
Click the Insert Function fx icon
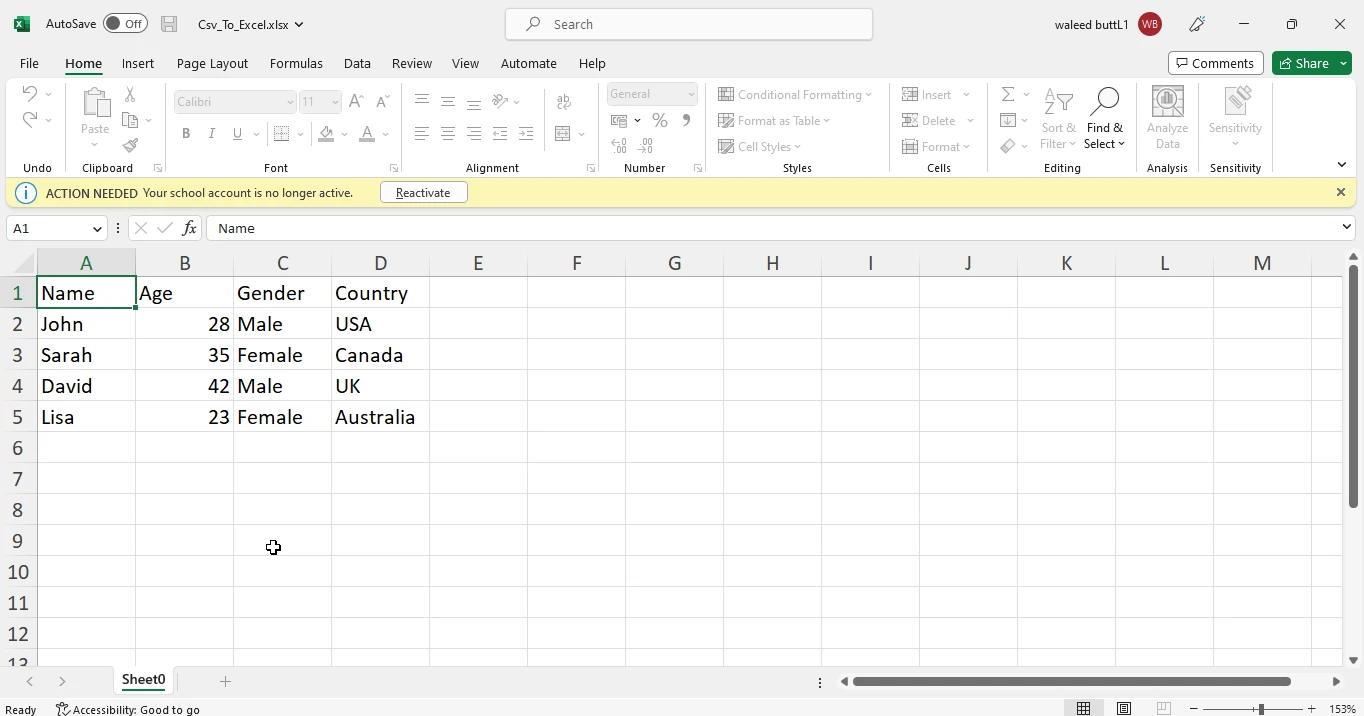point(189,229)
